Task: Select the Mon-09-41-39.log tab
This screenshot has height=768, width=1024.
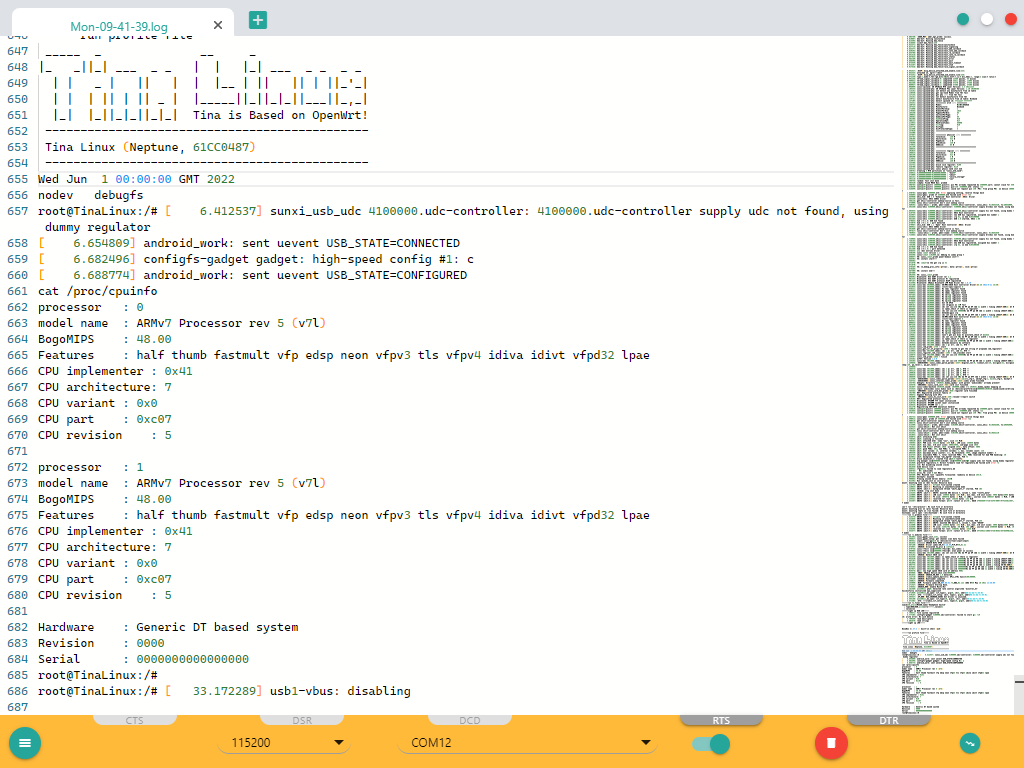Action: [x=118, y=27]
